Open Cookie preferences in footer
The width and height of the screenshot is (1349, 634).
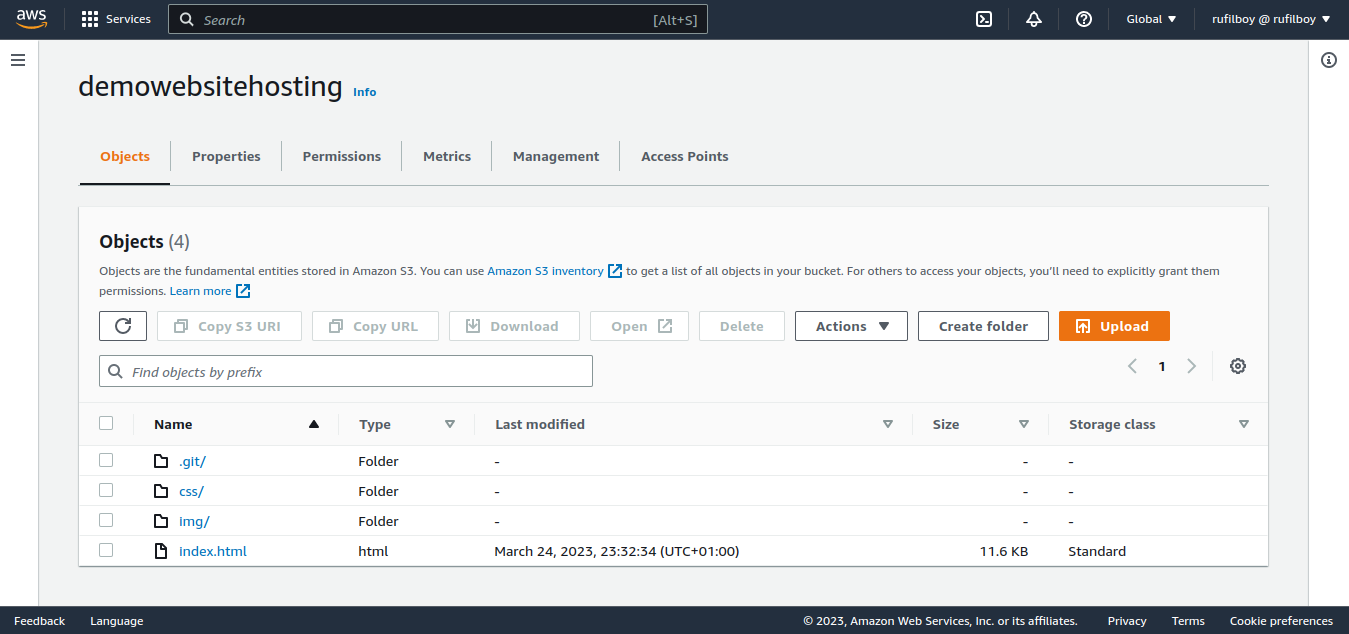click(x=1281, y=621)
